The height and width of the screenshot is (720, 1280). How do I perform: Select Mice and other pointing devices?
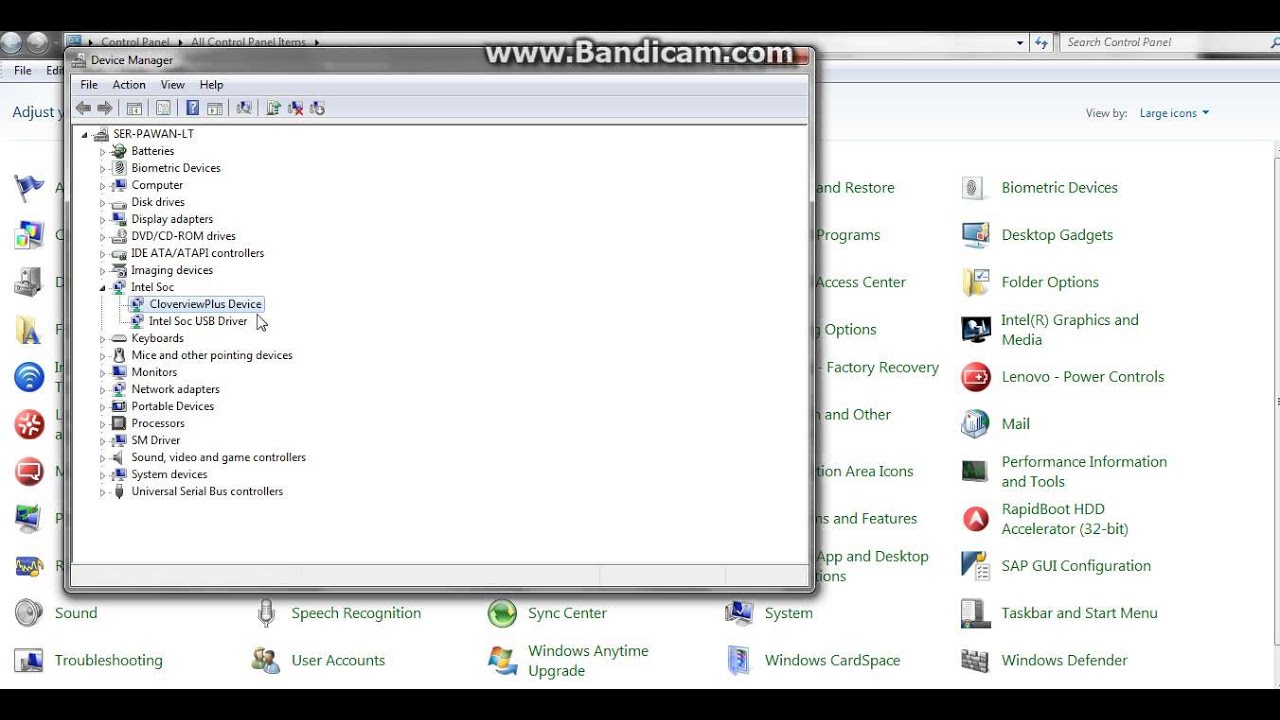(212, 355)
